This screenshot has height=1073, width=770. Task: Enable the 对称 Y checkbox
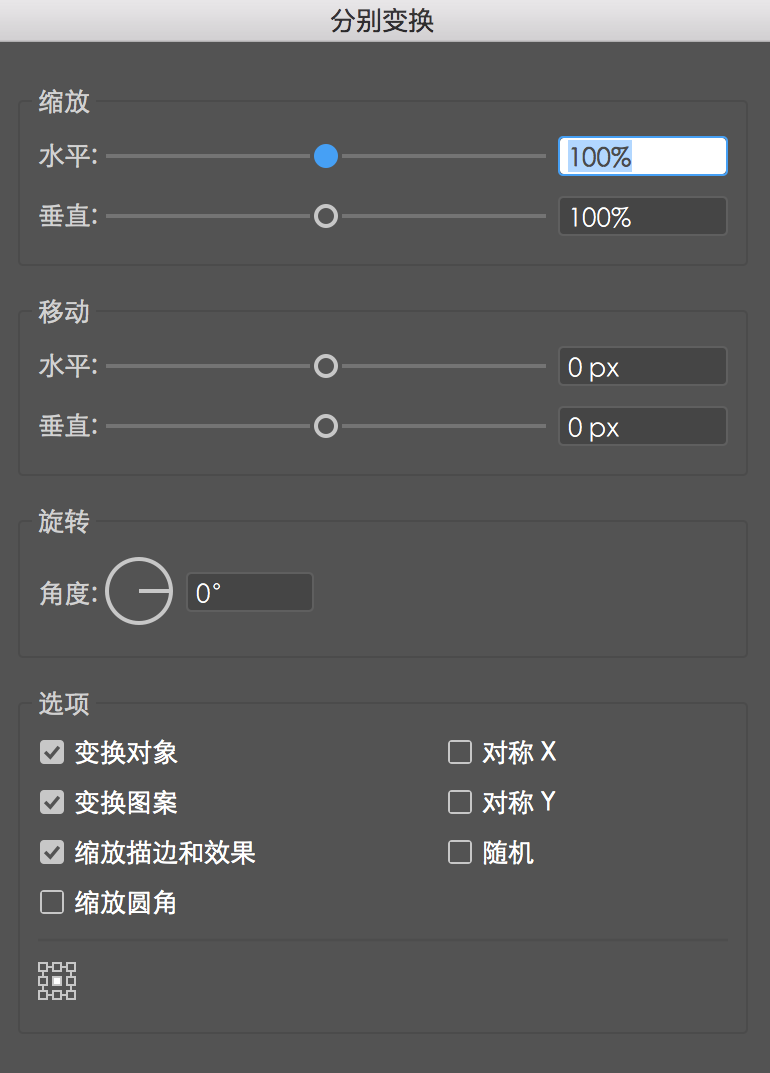coord(460,802)
